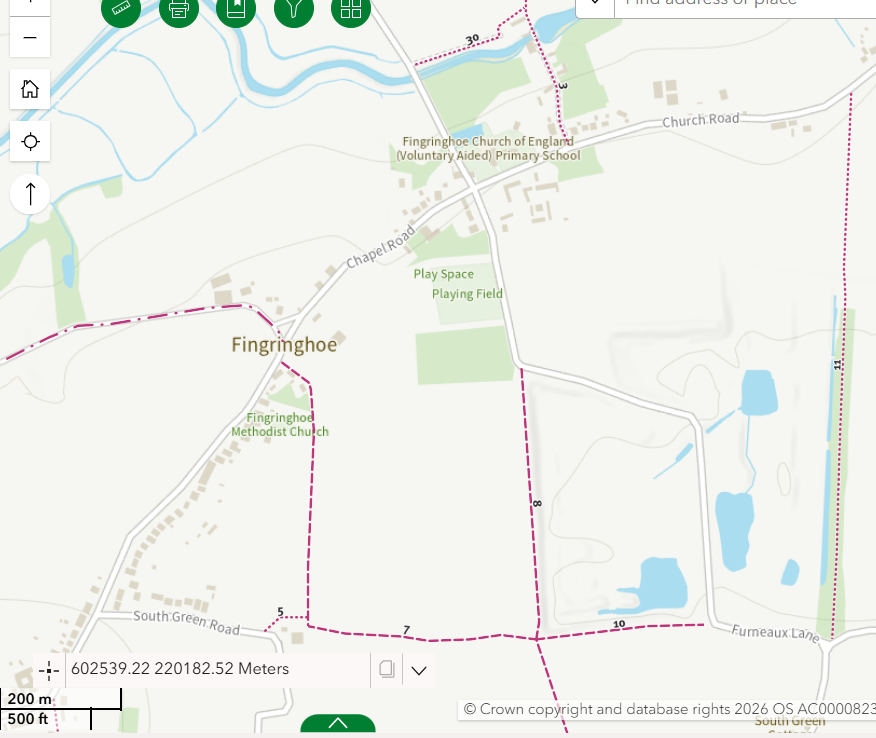Find my location with crosshair button
Viewport: 876px width, 738px height.
pos(30,141)
